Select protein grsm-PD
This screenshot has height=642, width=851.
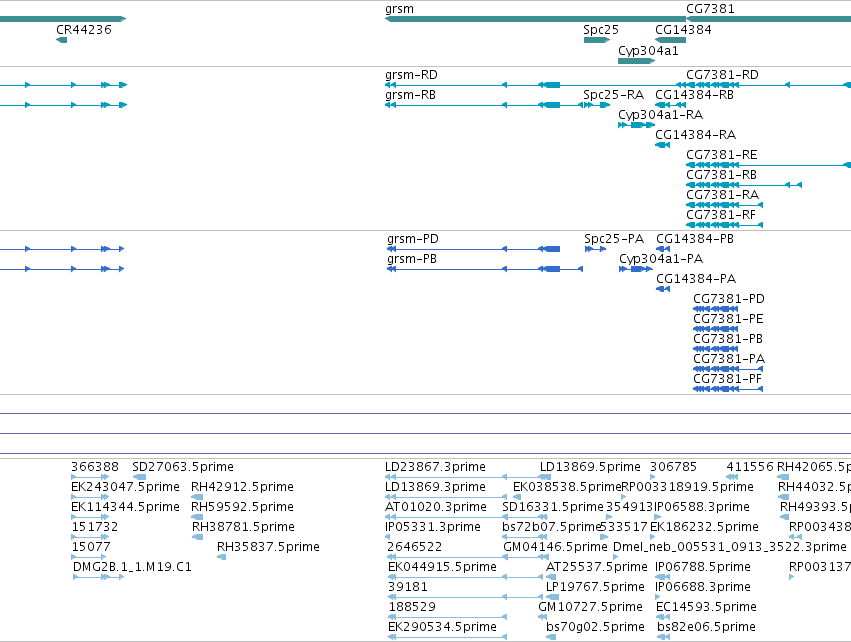click(x=412, y=239)
